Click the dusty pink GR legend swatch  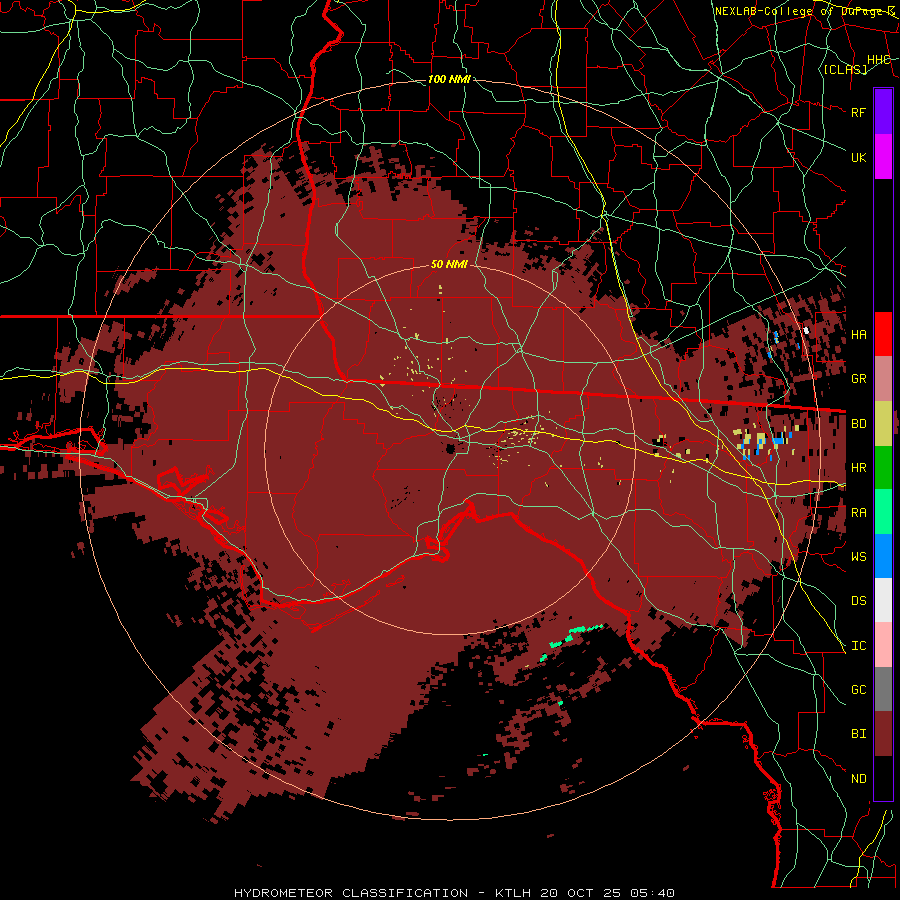883,379
